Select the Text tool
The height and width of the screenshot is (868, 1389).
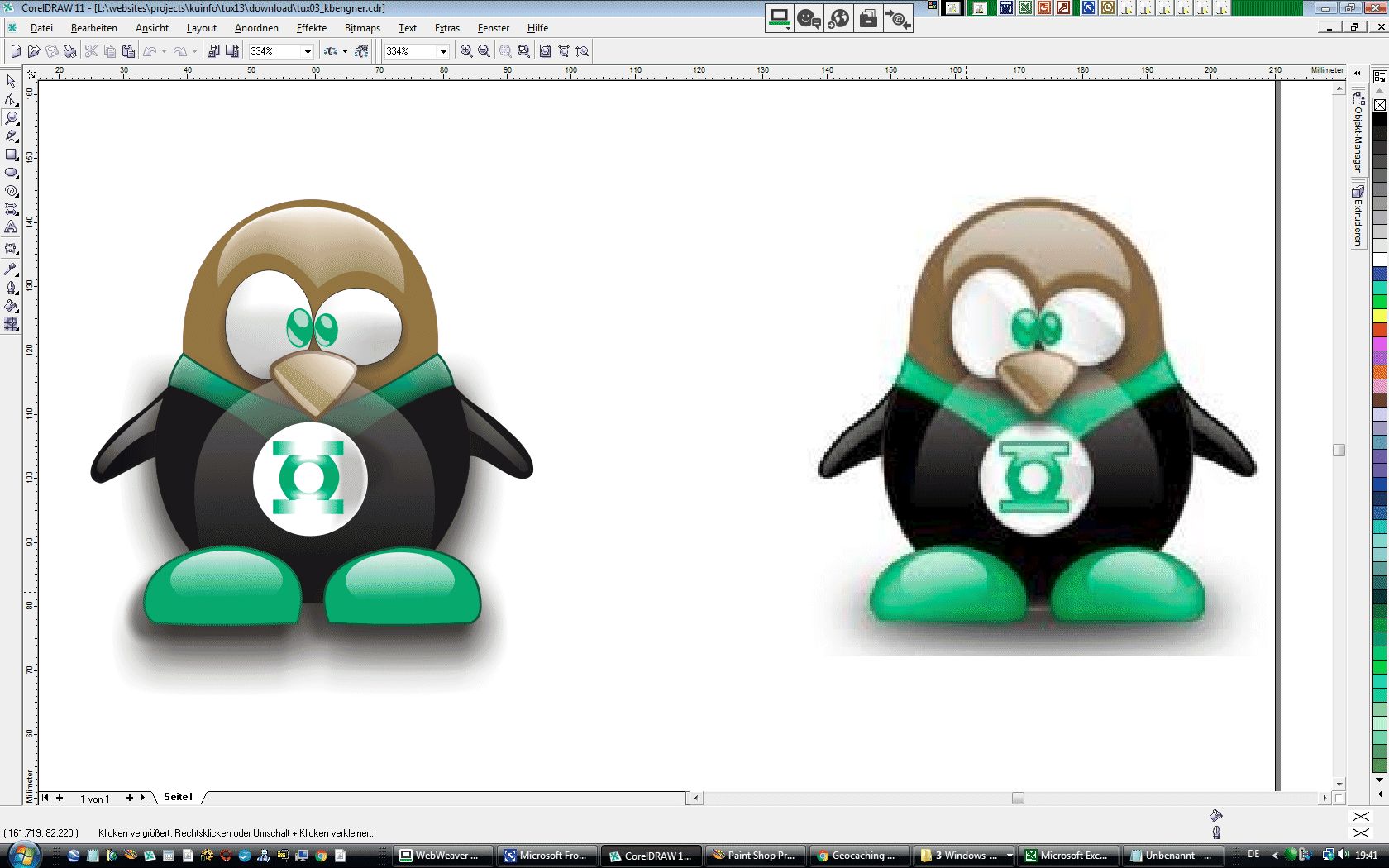11,227
